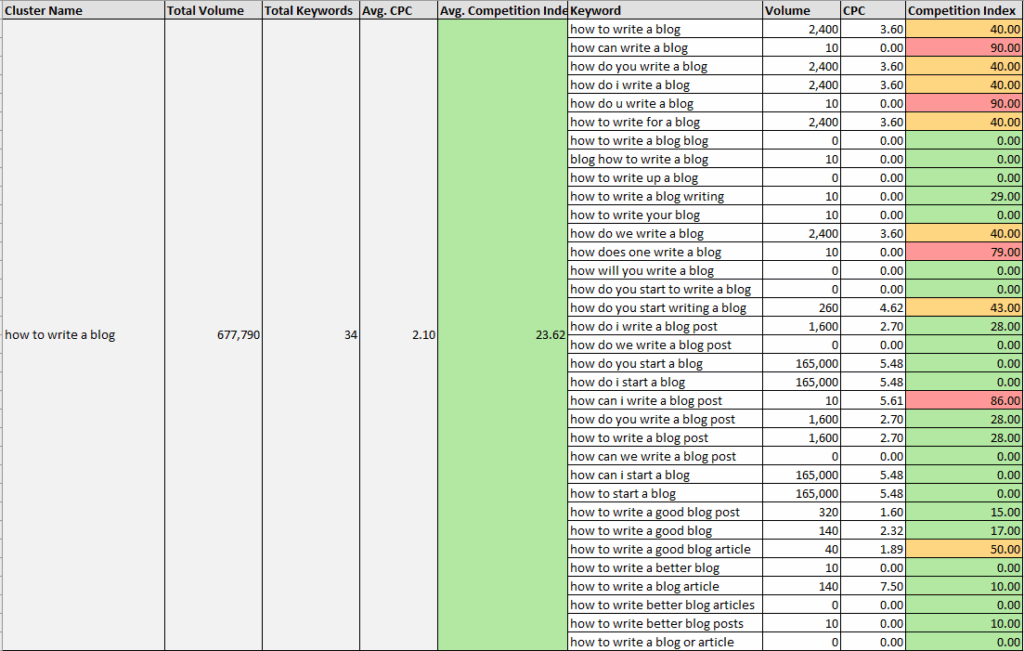Select the Total Keywords column header
Image resolution: width=1024 pixels, height=651 pixels.
click(307, 10)
